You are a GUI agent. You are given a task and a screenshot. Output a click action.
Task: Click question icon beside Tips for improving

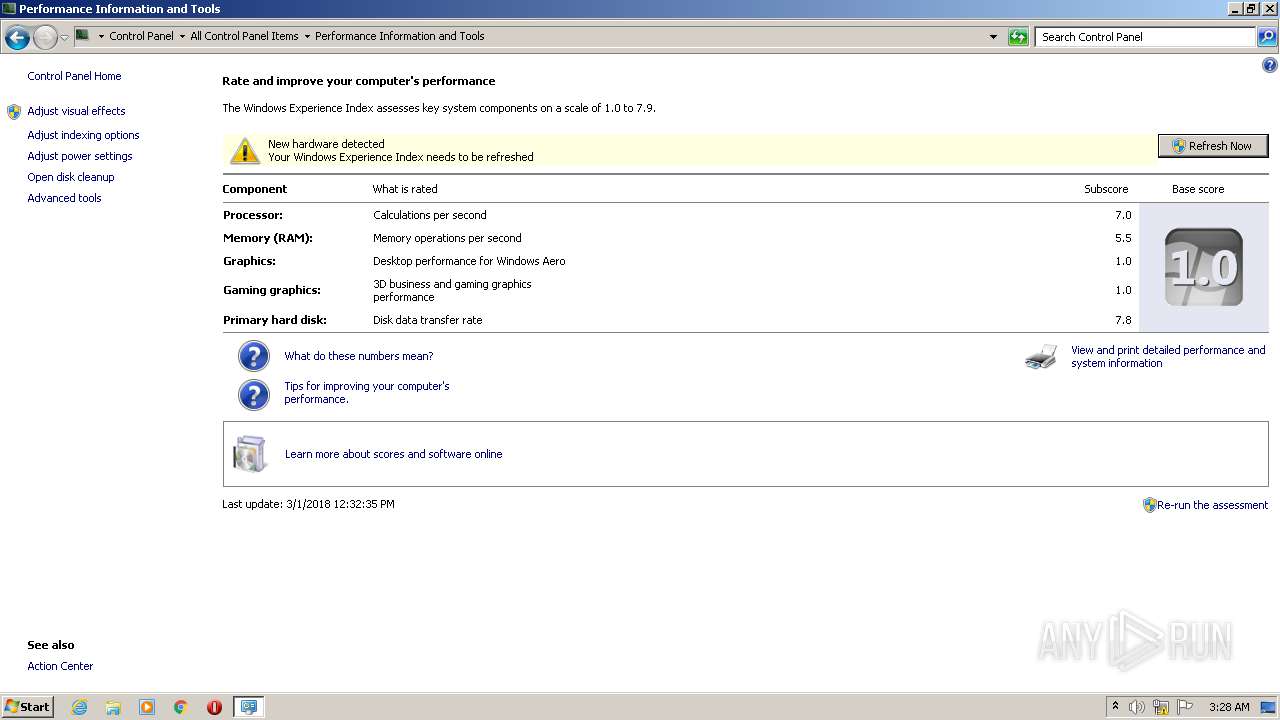(254, 394)
